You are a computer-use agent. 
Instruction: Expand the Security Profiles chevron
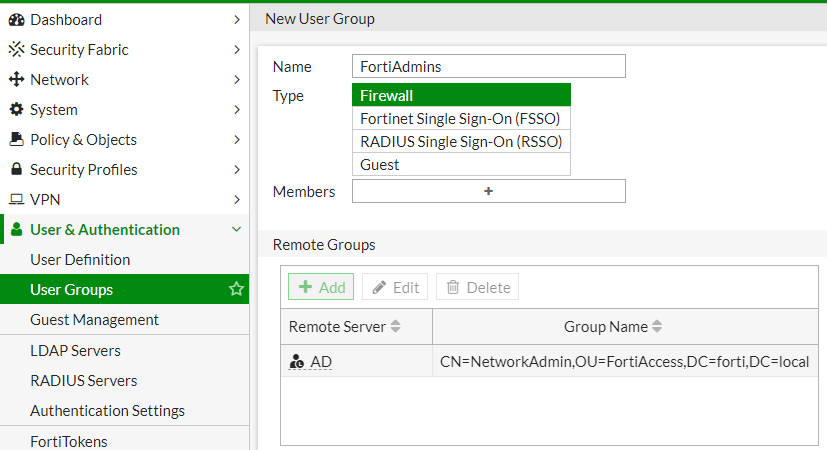[237, 169]
